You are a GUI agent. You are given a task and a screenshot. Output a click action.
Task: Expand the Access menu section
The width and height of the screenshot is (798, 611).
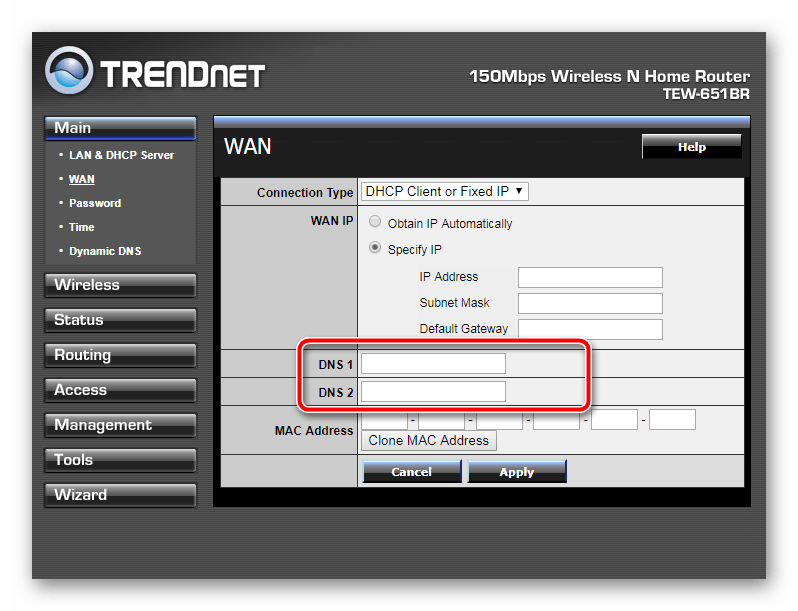click(120, 390)
